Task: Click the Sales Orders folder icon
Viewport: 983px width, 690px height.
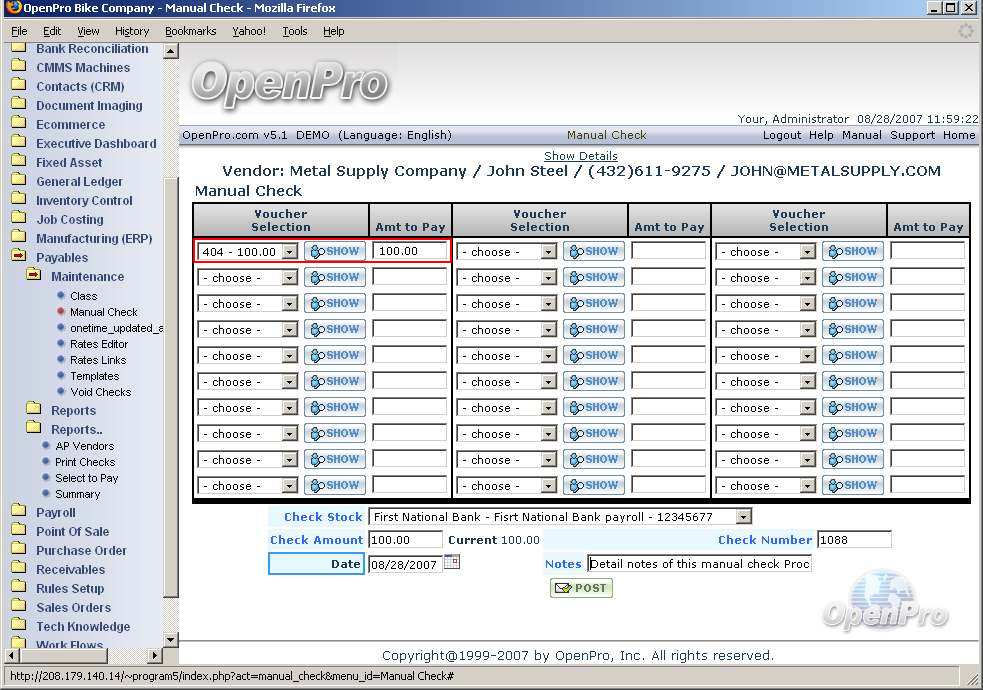Action: coord(19,607)
